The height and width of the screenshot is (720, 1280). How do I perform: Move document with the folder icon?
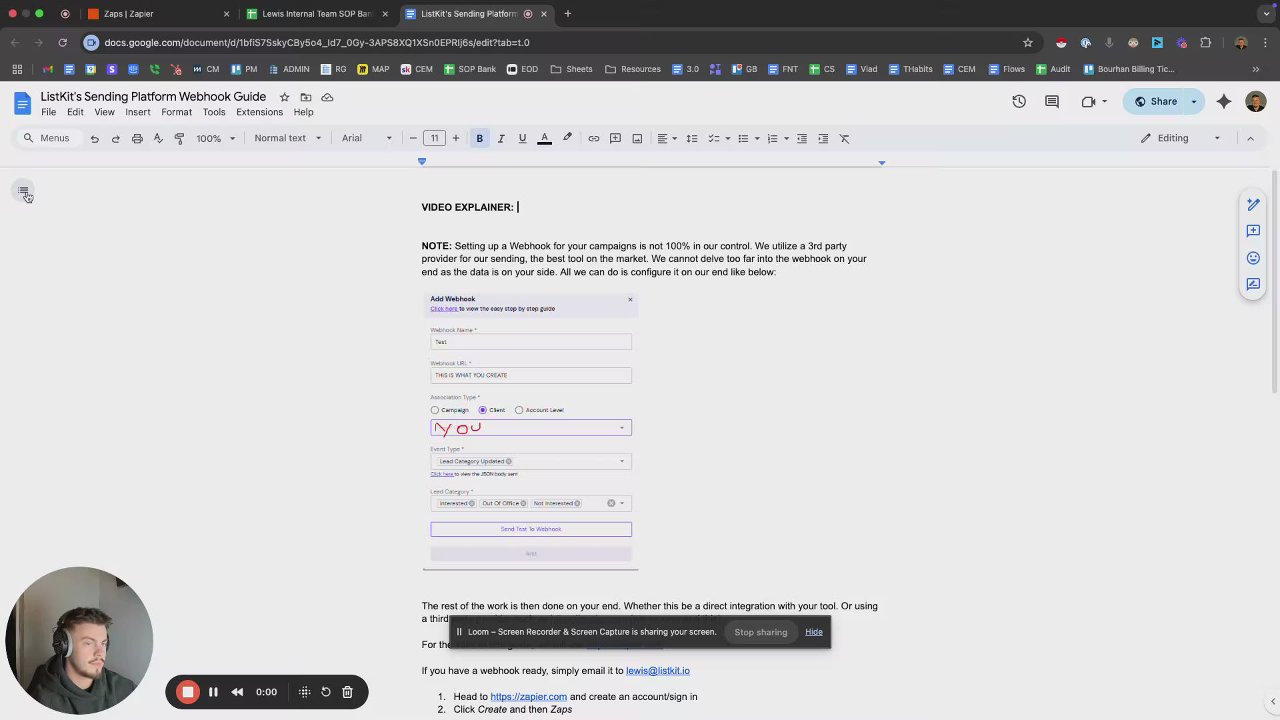point(306,97)
